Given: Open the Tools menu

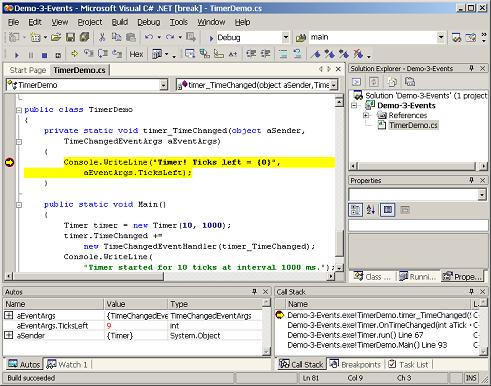Looking at the screenshot, I should click(179, 22).
